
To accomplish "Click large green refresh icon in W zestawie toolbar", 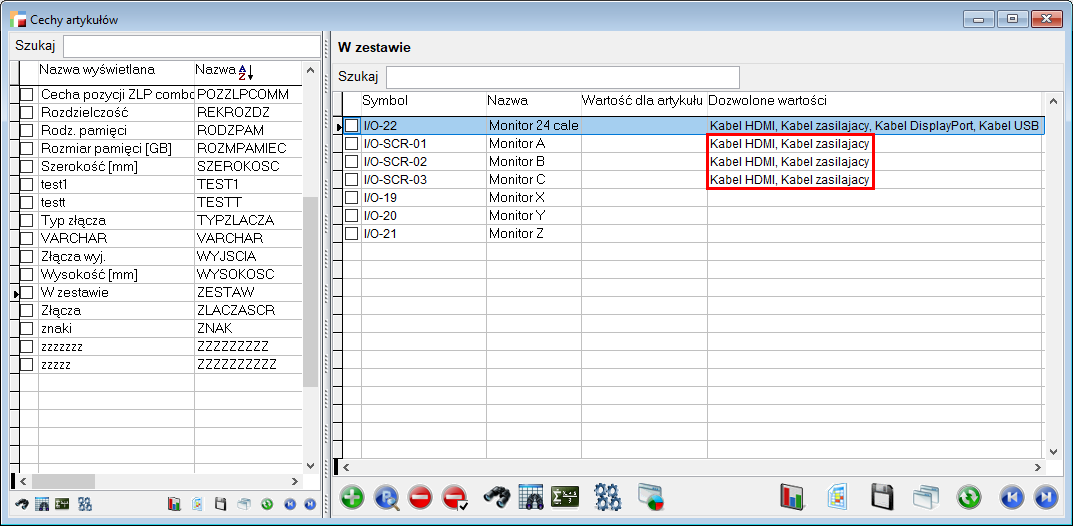I will click(x=969, y=497).
